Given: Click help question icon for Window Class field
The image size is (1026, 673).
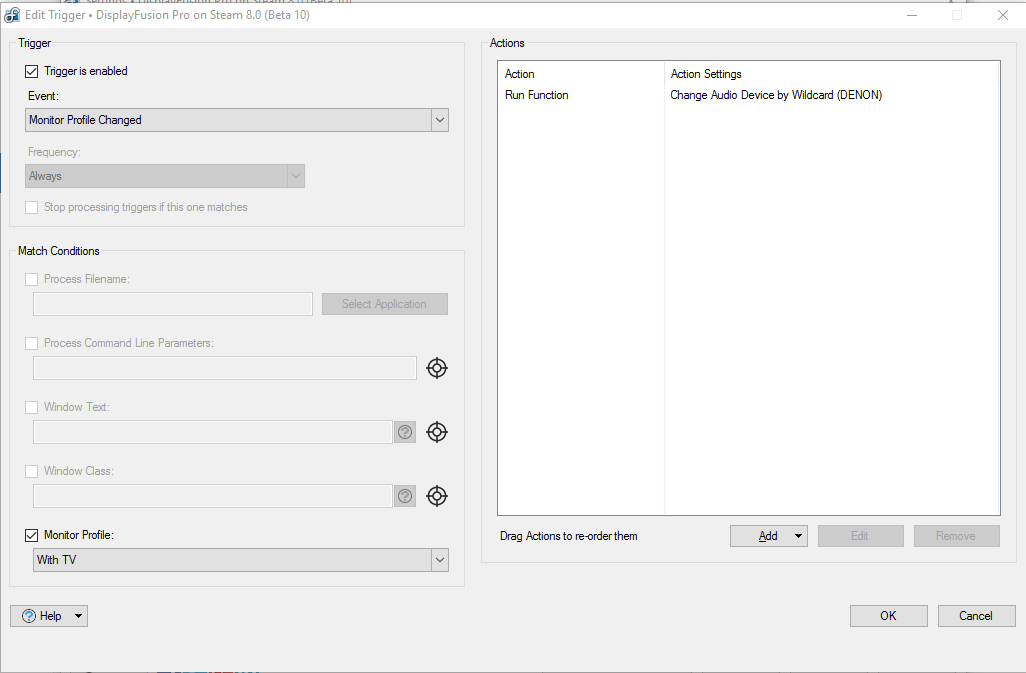Looking at the screenshot, I should coord(405,496).
